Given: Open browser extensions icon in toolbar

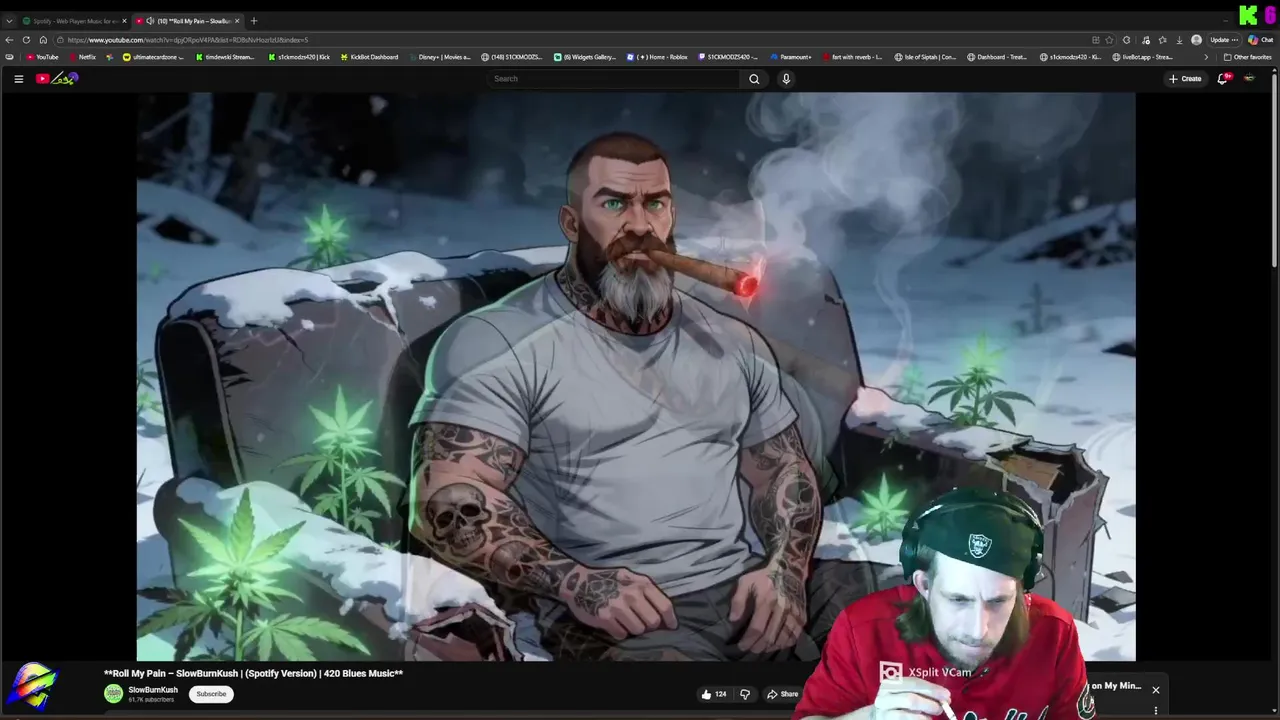Looking at the screenshot, I should (x=1127, y=40).
